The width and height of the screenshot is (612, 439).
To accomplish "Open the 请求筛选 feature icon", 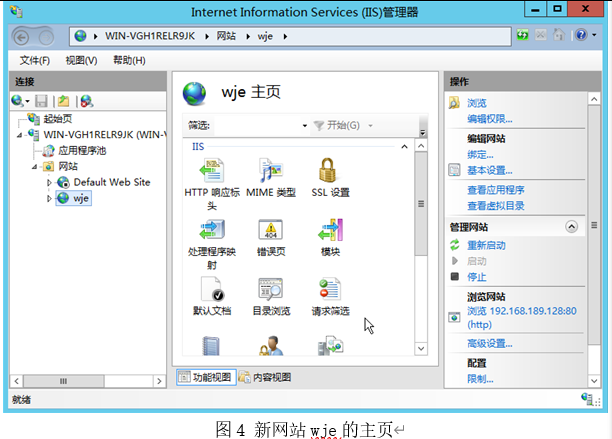I will tap(330, 289).
